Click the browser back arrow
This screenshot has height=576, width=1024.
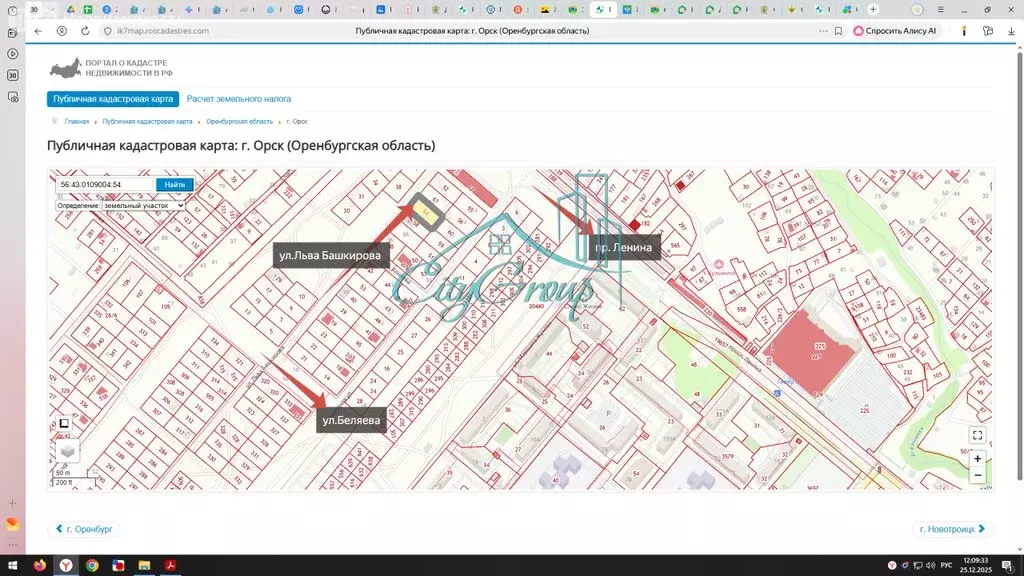[38, 31]
